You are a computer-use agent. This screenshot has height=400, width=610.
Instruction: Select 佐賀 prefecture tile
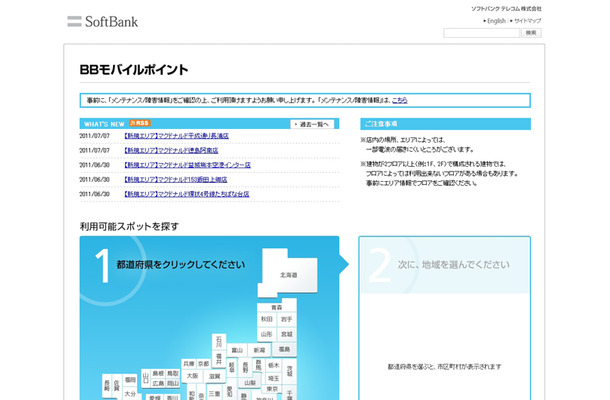117,385
